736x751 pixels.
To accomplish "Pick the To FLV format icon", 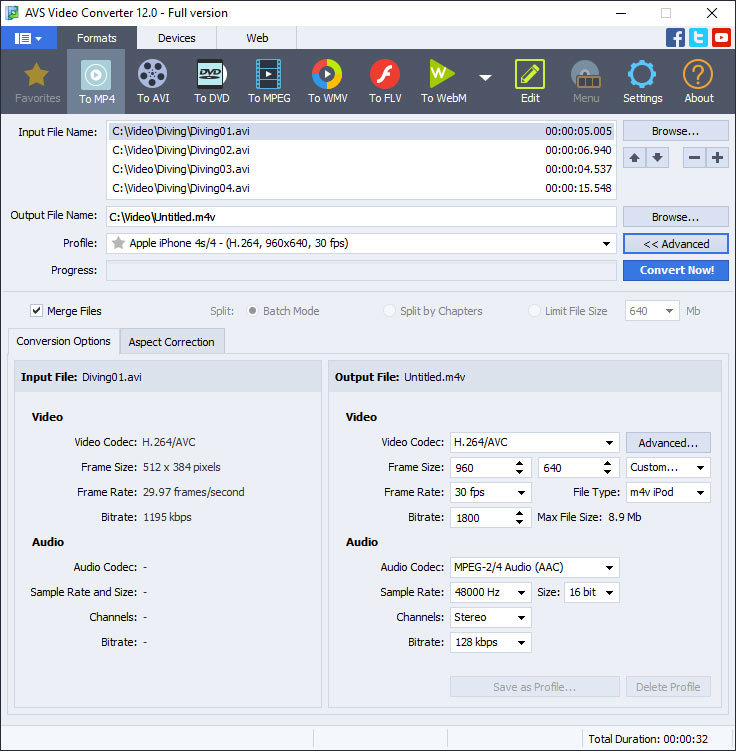I will coord(385,82).
